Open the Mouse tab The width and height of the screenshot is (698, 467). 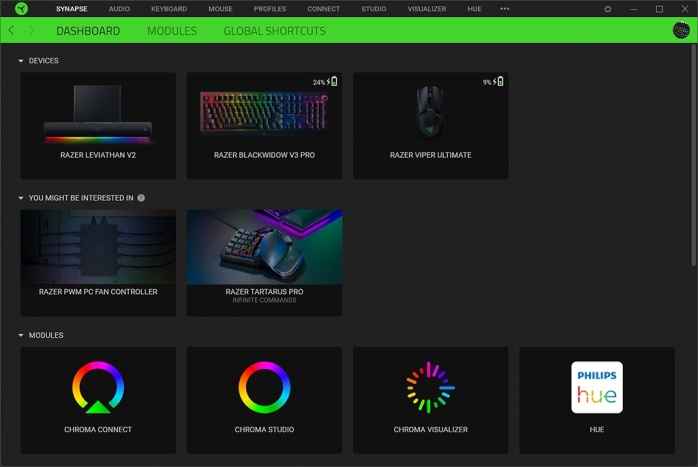pos(220,8)
